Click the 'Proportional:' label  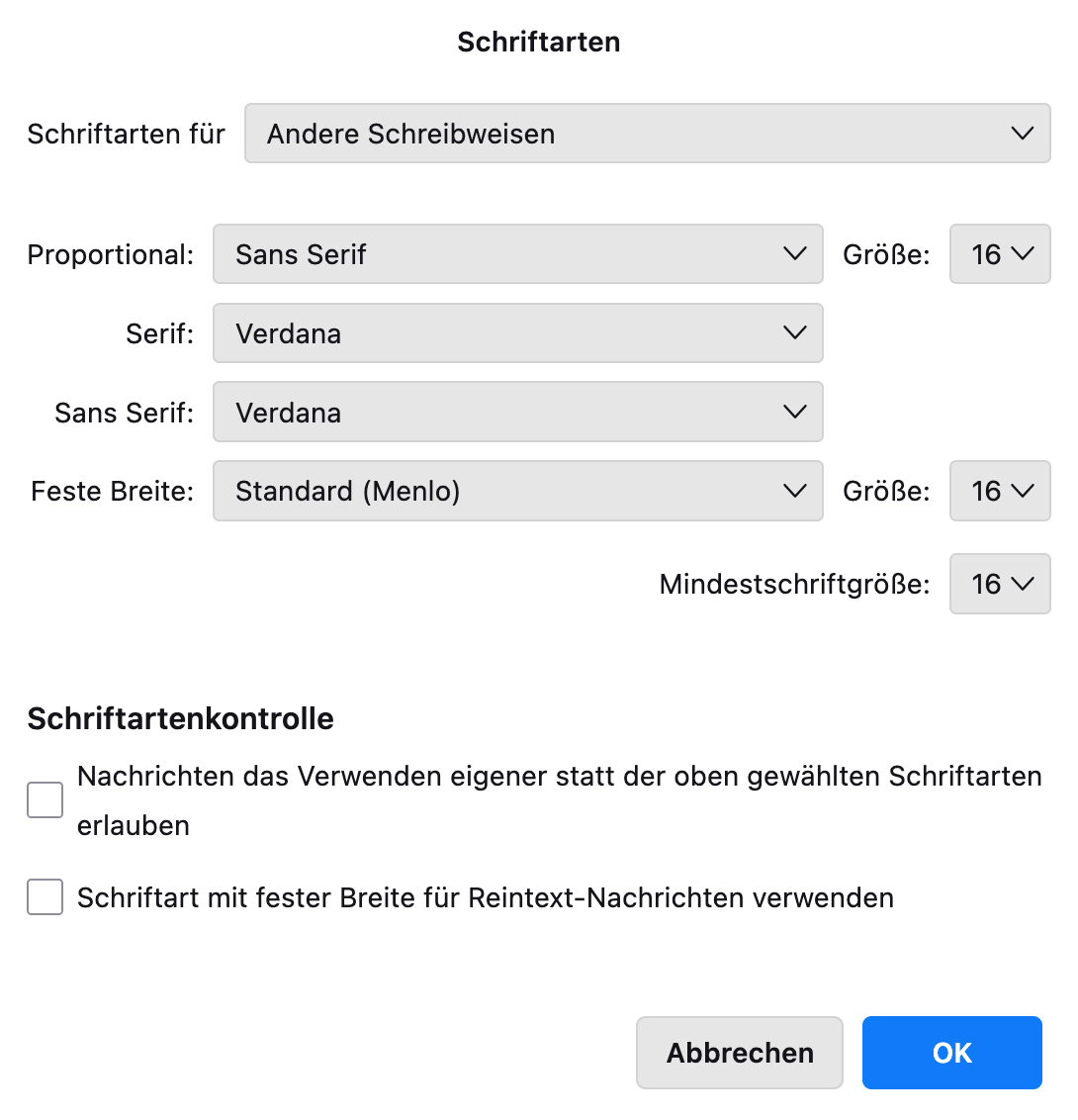111,254
